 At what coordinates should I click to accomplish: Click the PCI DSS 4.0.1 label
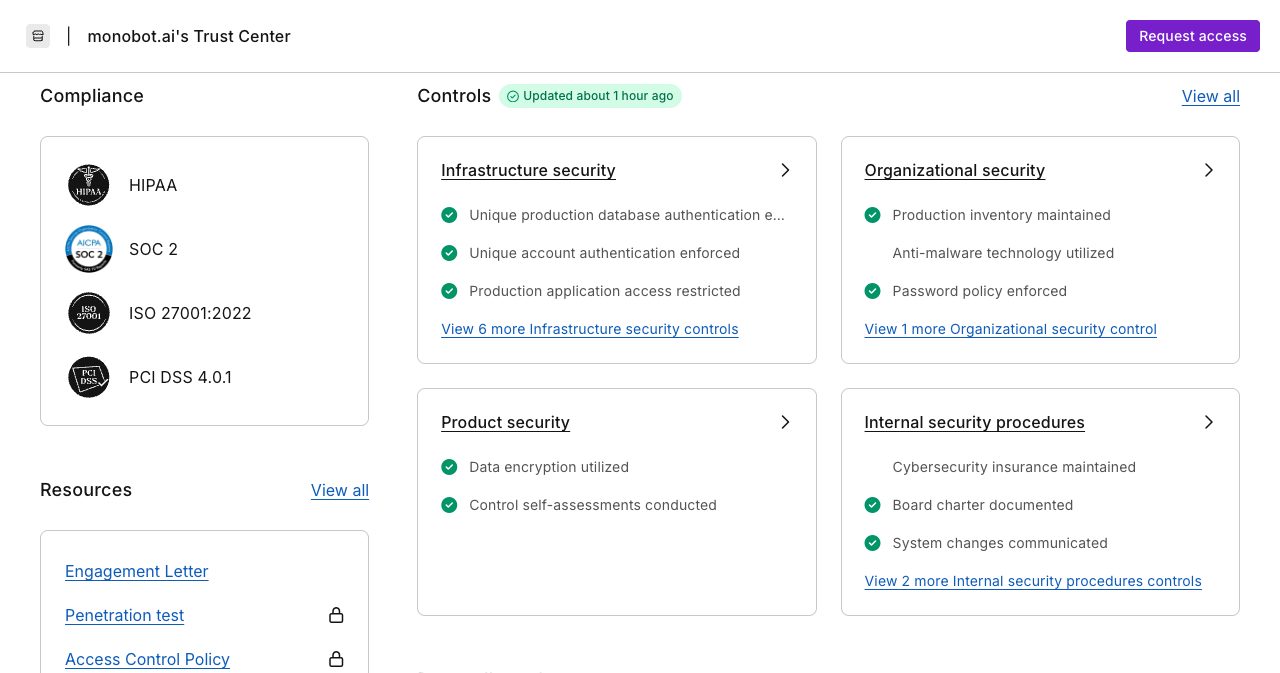tap(180, 377)
